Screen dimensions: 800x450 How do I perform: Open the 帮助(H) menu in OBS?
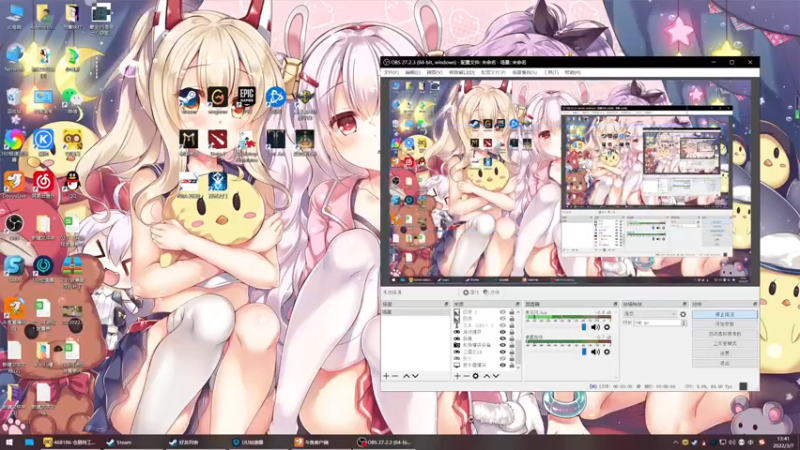click(x=572, y=72)
